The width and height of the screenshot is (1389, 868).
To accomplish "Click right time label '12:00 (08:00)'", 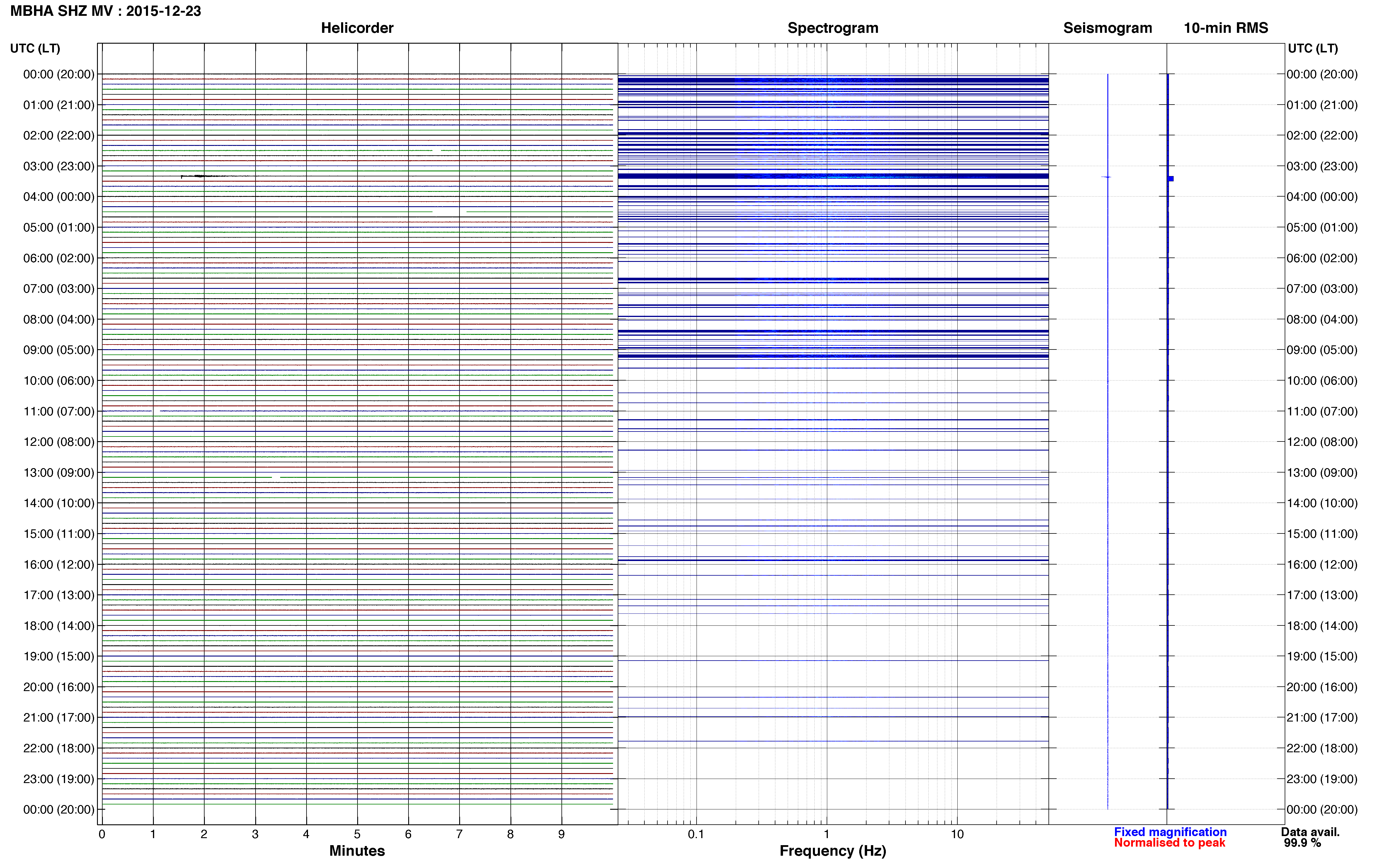I will (1322, 441).
